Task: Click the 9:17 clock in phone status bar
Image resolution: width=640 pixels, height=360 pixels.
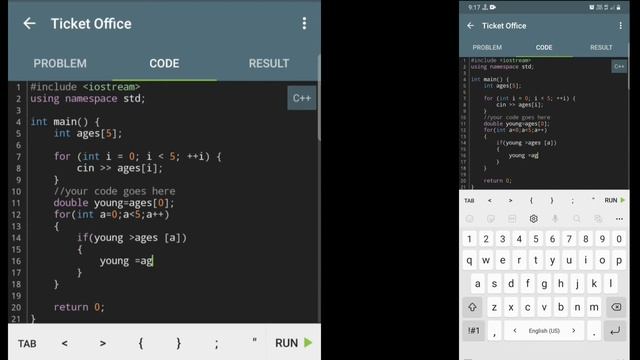Action: 474,7
